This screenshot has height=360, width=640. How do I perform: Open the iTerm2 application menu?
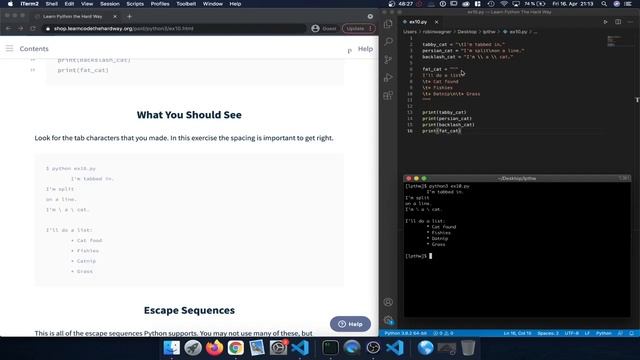tap(29, 4)
